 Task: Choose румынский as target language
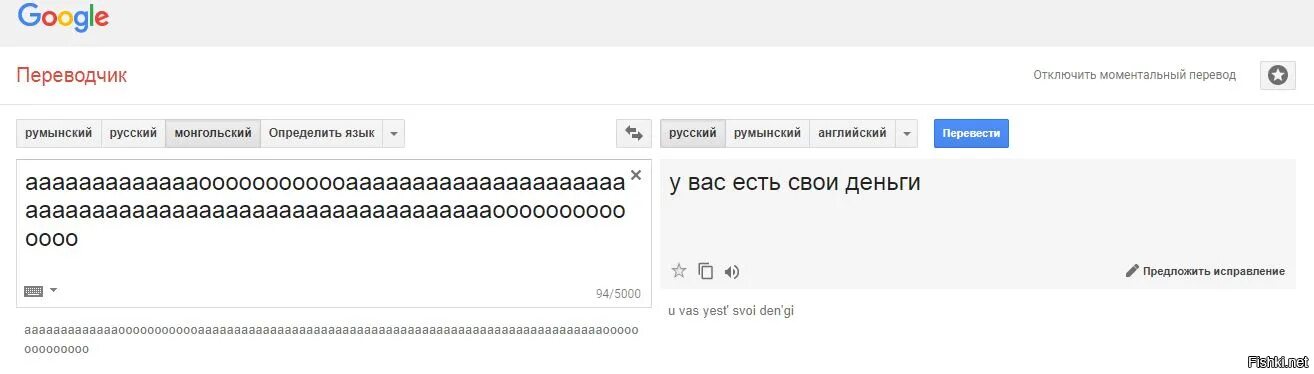coord(767,133)
